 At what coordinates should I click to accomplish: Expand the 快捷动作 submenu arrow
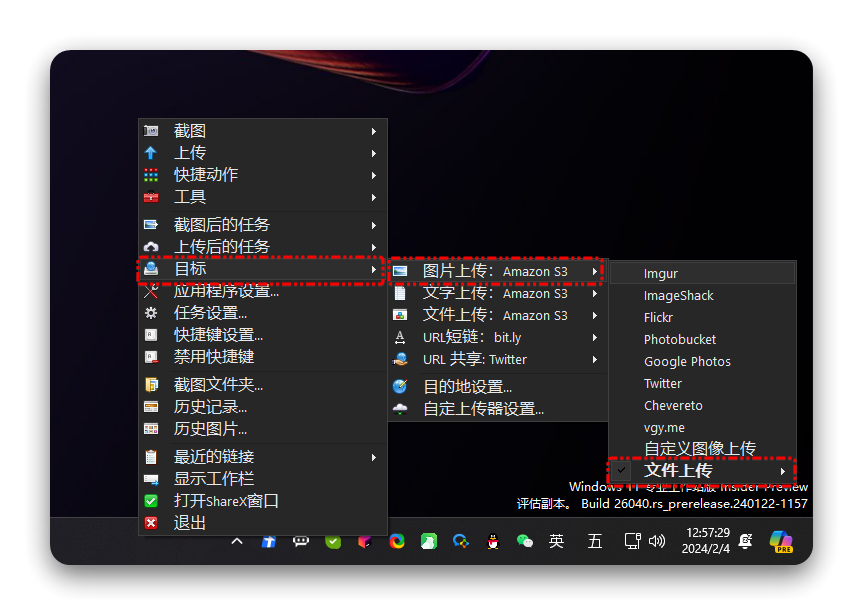[374, 176]
